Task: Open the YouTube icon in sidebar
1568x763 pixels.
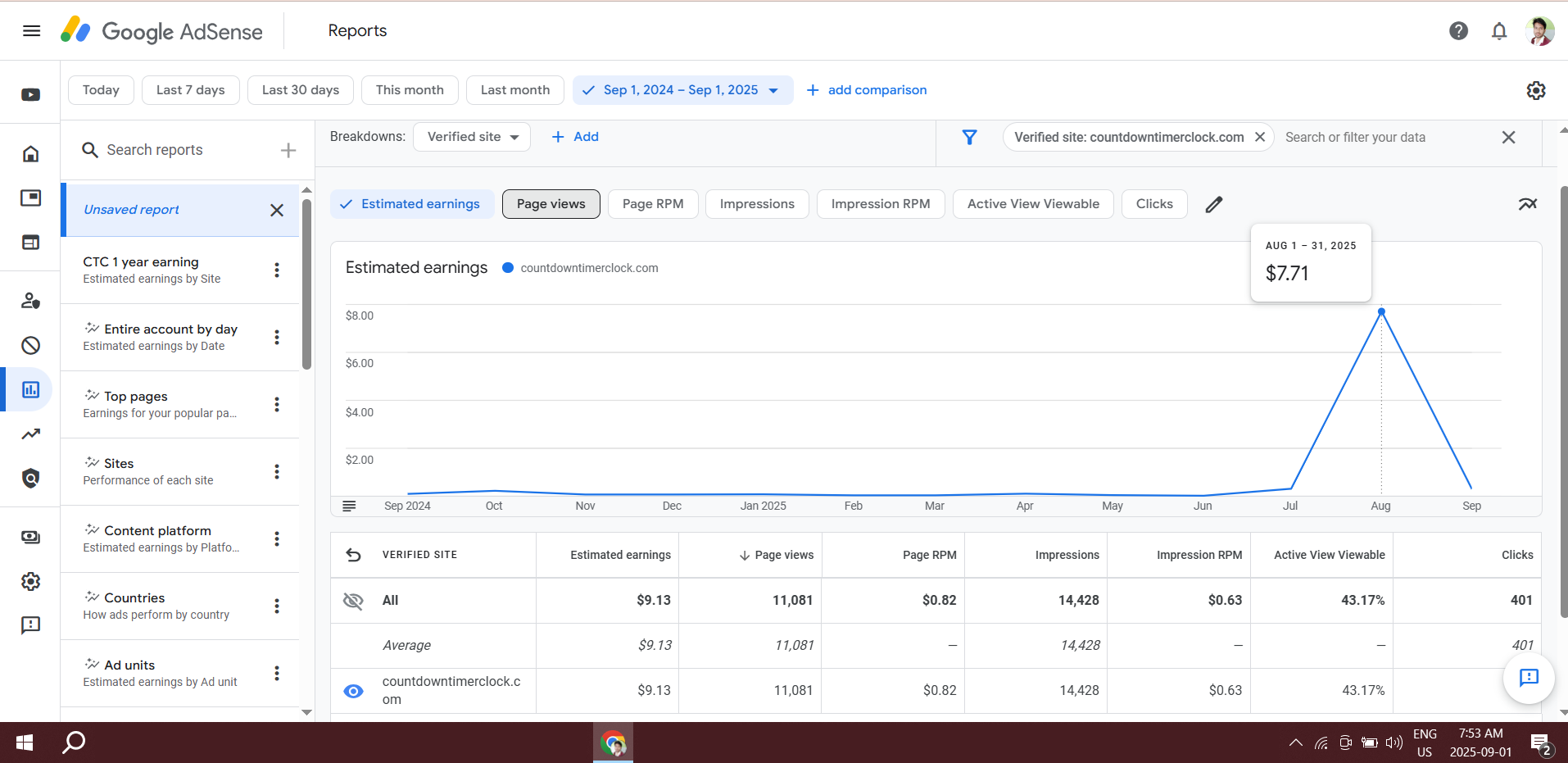Action: click(31, 94)
